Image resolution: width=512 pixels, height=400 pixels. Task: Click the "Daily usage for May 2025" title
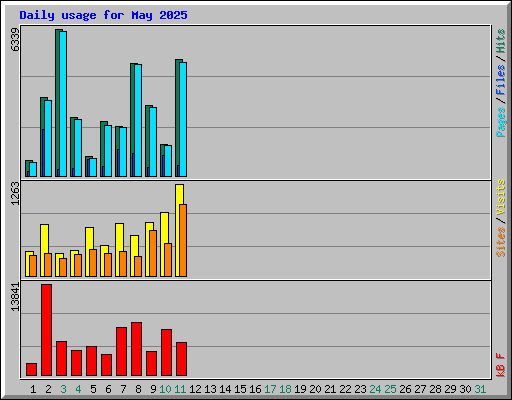103,15
